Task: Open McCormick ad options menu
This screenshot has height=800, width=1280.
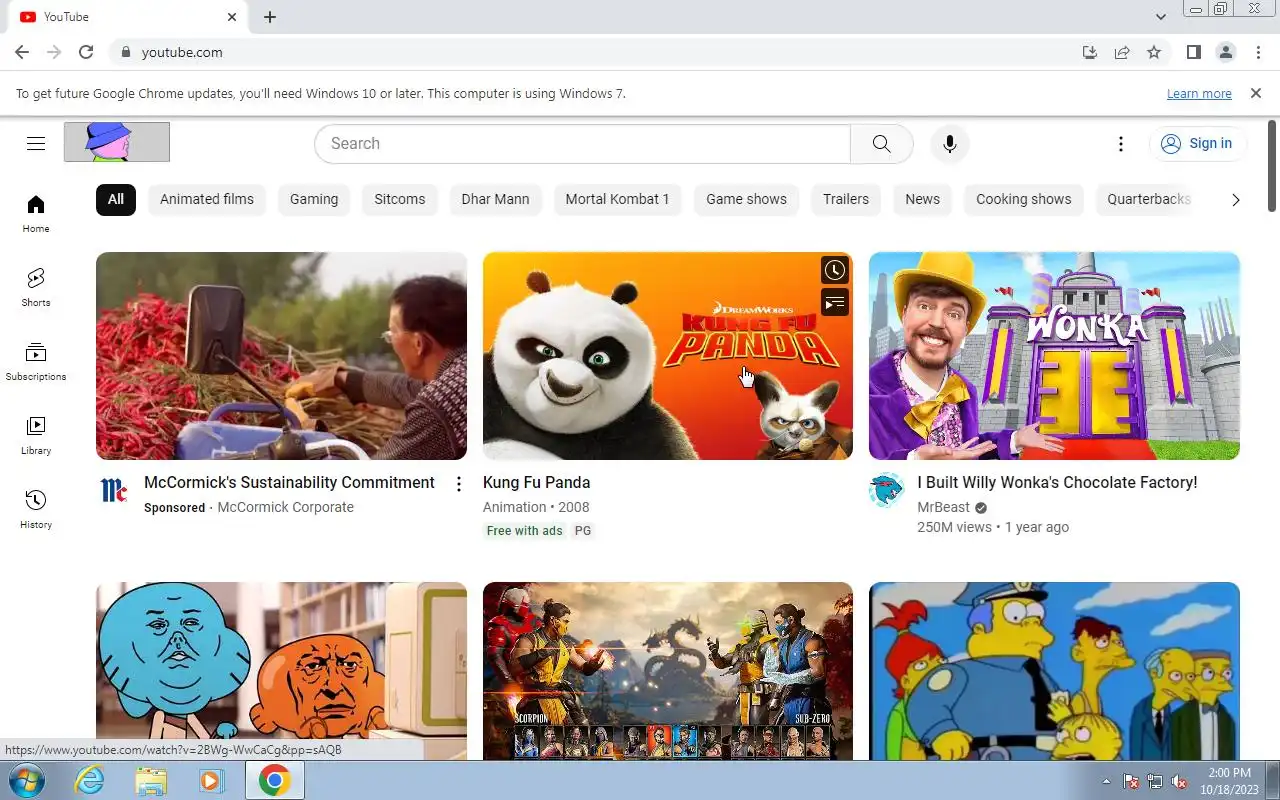Action: (x=459, y=484)
